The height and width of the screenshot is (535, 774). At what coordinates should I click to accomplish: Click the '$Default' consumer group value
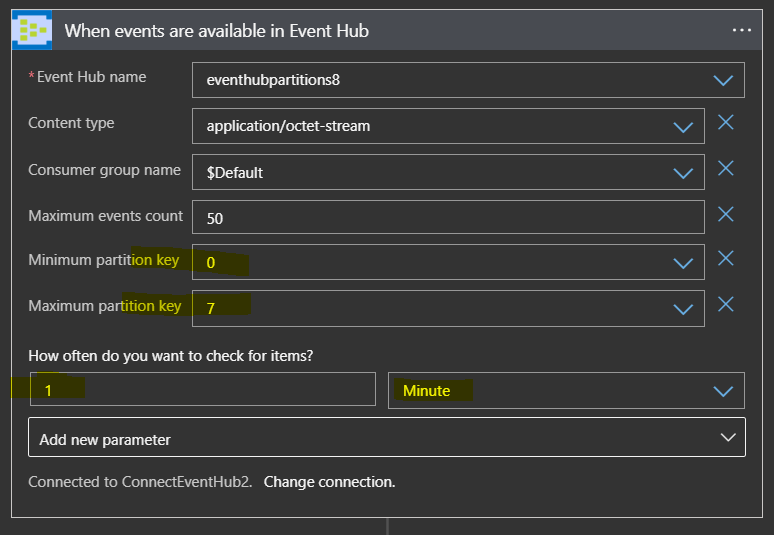coord(234,173)
